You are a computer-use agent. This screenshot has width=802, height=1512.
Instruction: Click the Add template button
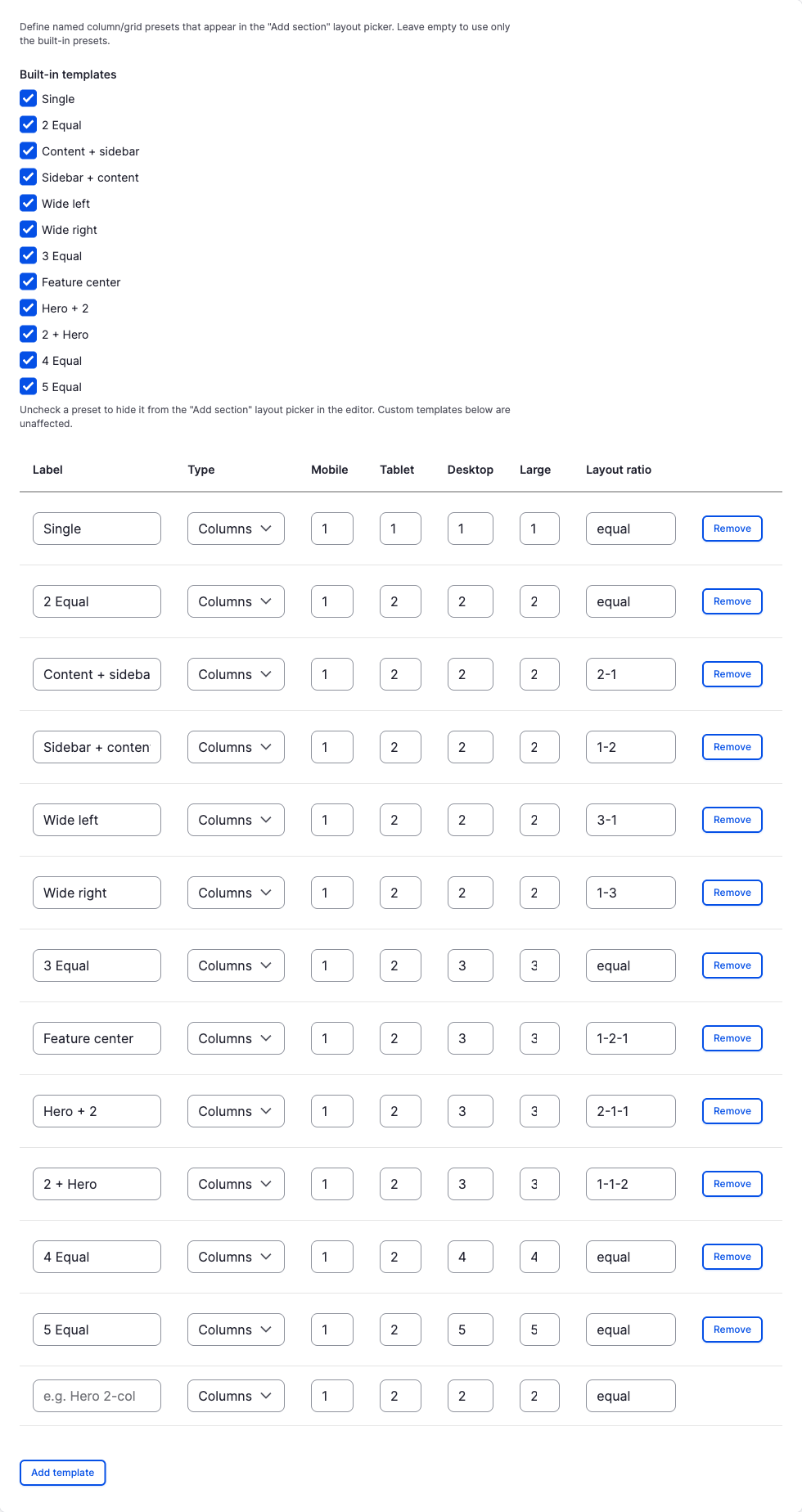63,1473
